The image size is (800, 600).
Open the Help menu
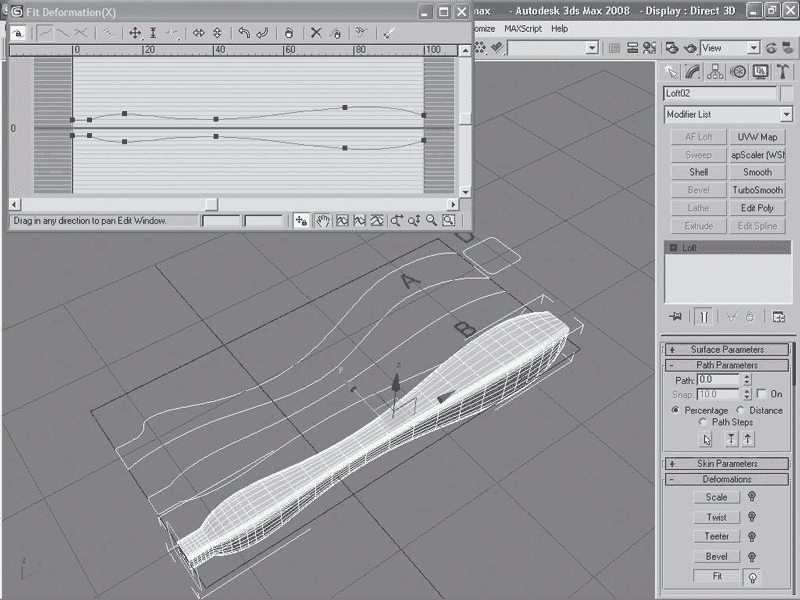(x=559, y=29)
